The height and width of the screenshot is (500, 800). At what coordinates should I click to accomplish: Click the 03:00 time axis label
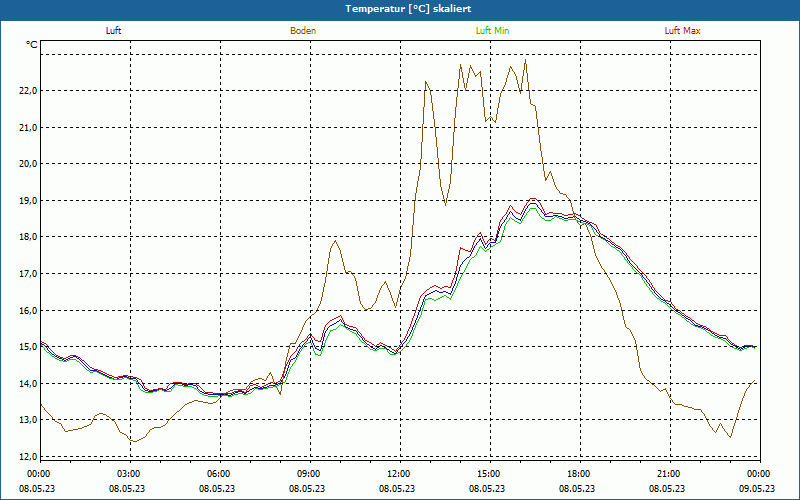coord(128,474)
